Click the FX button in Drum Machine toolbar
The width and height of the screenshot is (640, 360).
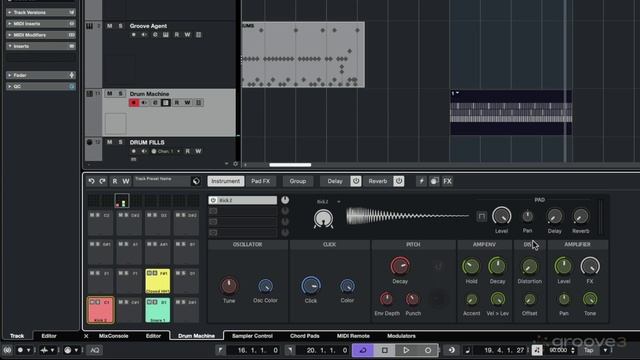[x=447, y=181]
